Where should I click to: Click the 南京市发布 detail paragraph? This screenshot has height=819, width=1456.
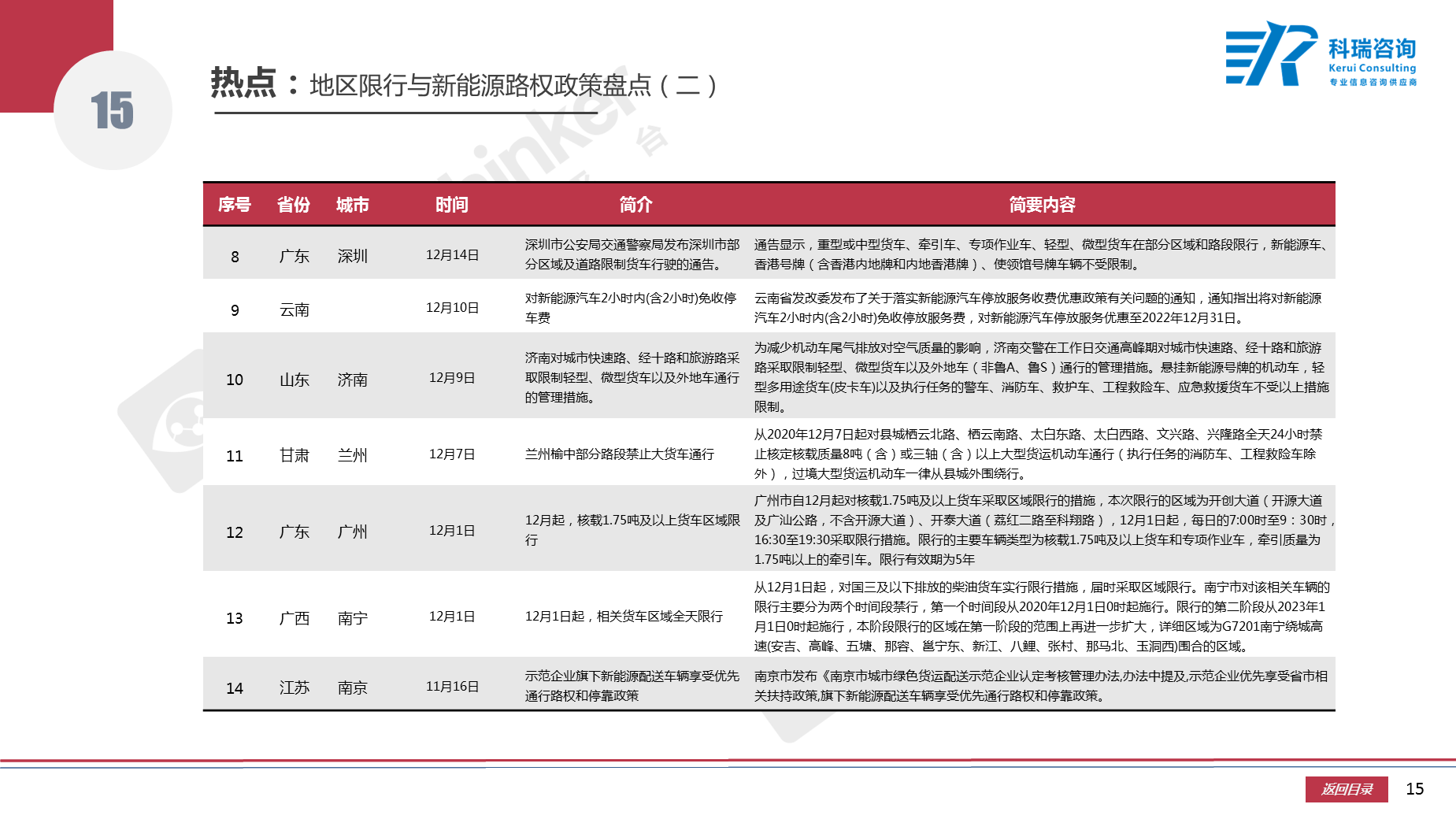tap(1041, 686)
